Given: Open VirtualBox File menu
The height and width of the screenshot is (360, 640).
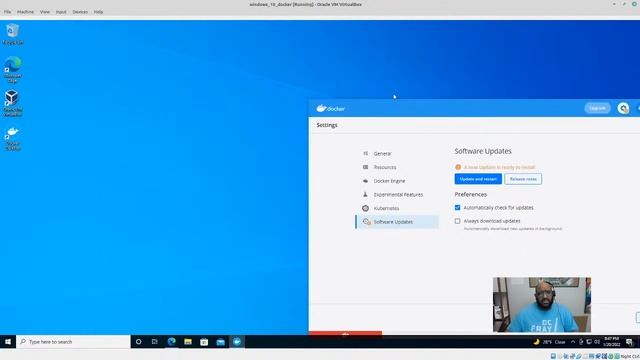Looking at the screenshot, I should 7,12.
